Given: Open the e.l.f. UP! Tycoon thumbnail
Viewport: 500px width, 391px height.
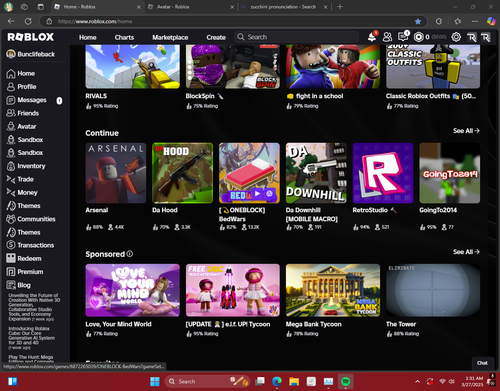Looking at the screenshot, I should 233,290.
